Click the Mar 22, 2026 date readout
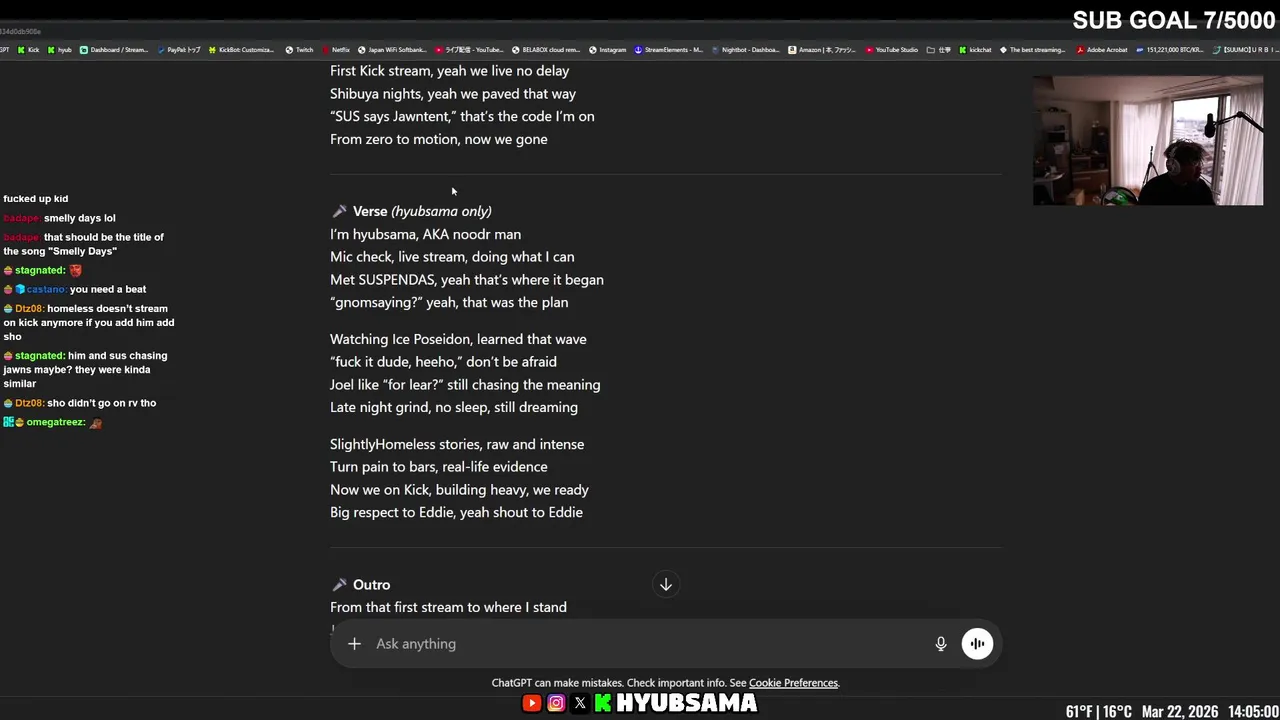1280x720 pixels. 1179,712
